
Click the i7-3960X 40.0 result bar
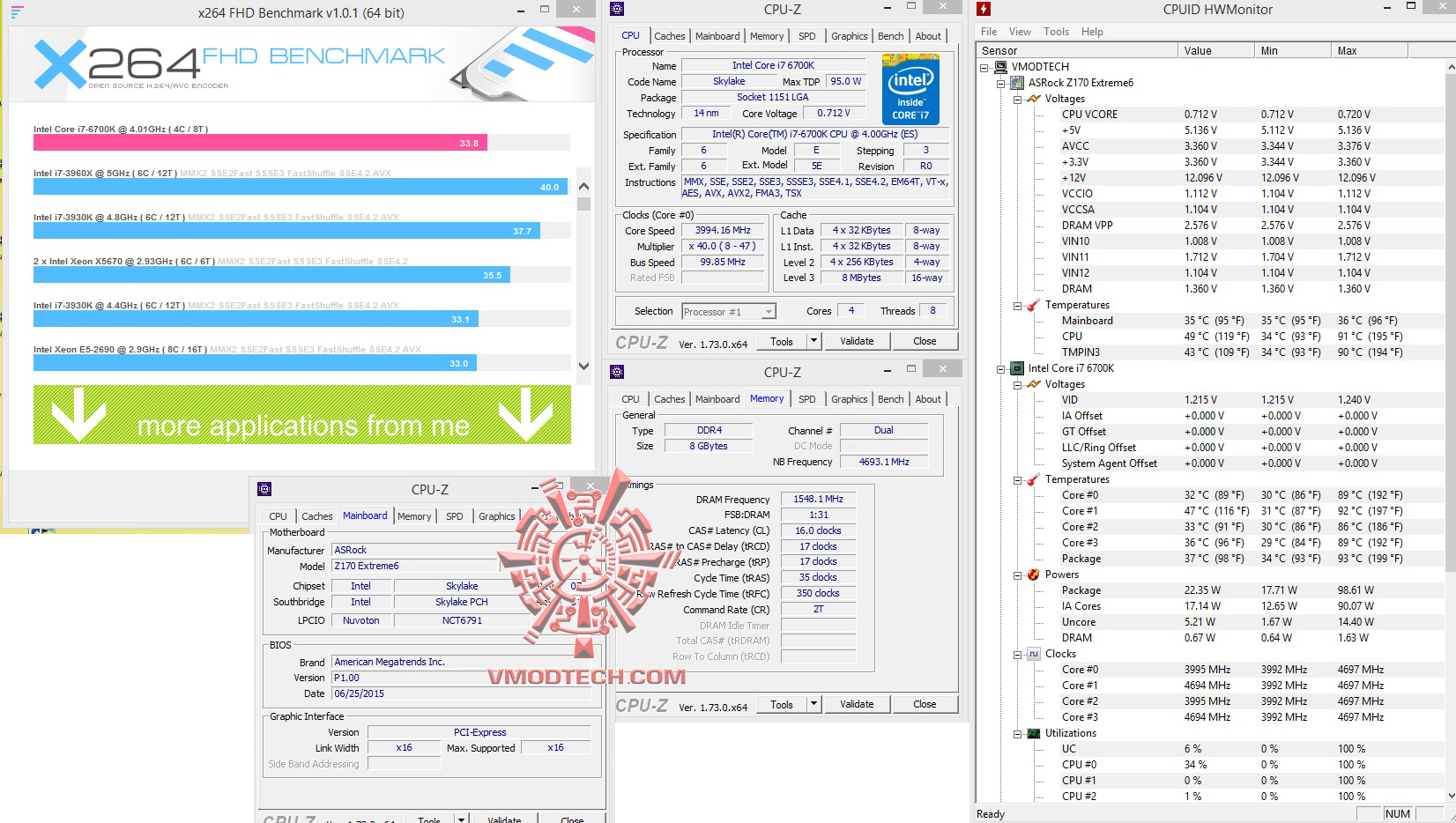tap(300, 187)
